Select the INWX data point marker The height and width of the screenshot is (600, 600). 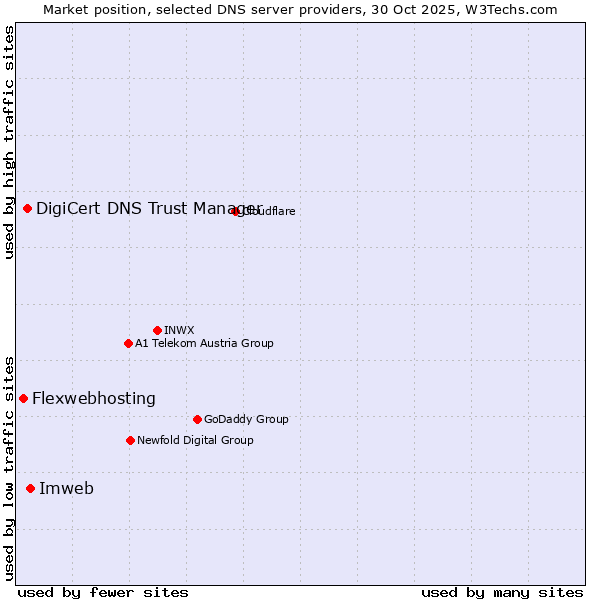click(158, 330)
